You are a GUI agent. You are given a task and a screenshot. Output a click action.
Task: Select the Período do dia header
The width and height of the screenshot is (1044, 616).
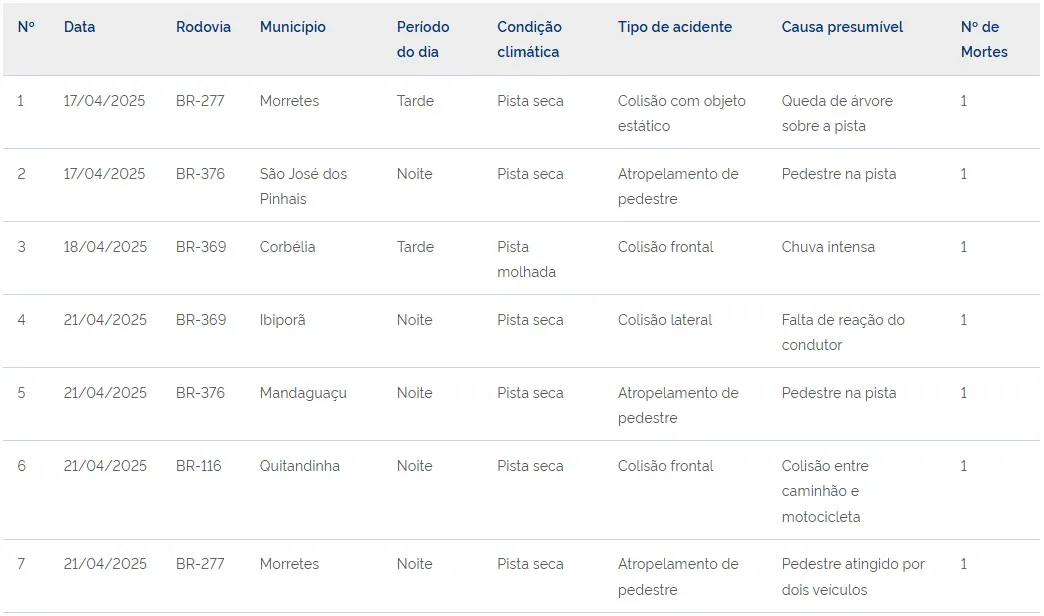423,39
